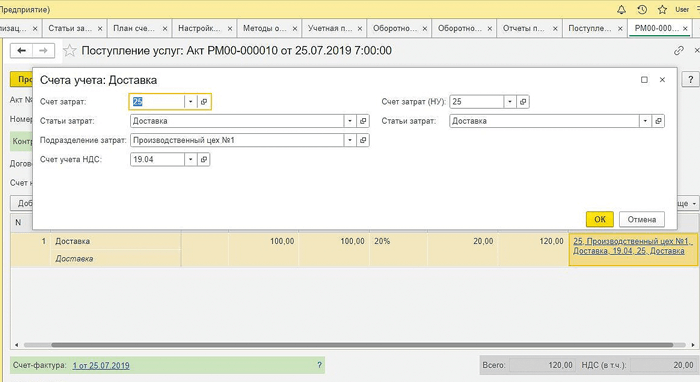Click the Всего 120,00 total field
This screenshot has width=700, height=382.
[x=541, y=365]
